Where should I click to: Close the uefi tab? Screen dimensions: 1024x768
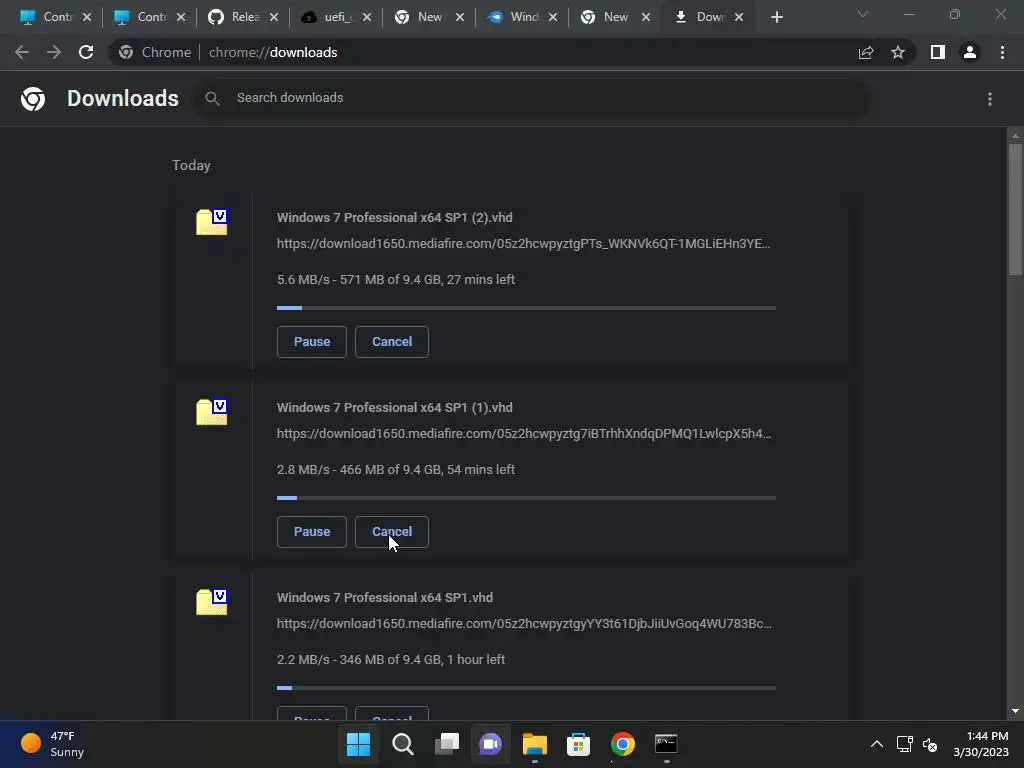pos(367,17)
